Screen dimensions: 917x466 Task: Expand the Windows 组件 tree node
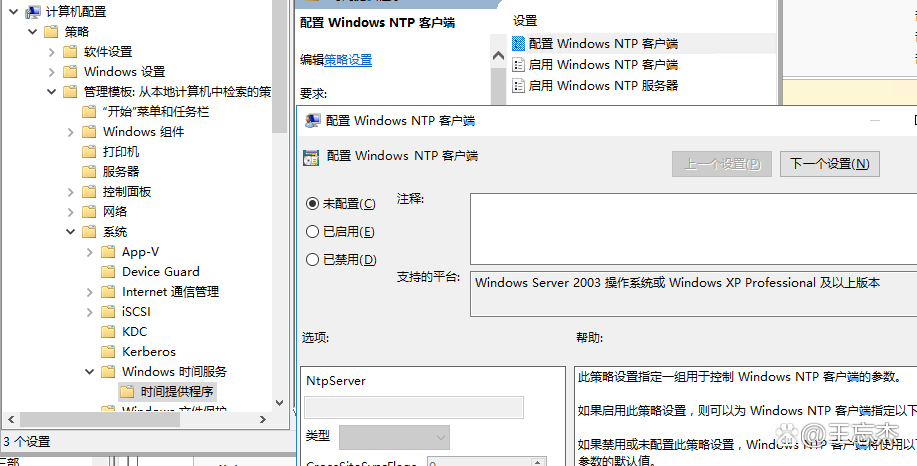pyautogui.click(x=71, y=132)
